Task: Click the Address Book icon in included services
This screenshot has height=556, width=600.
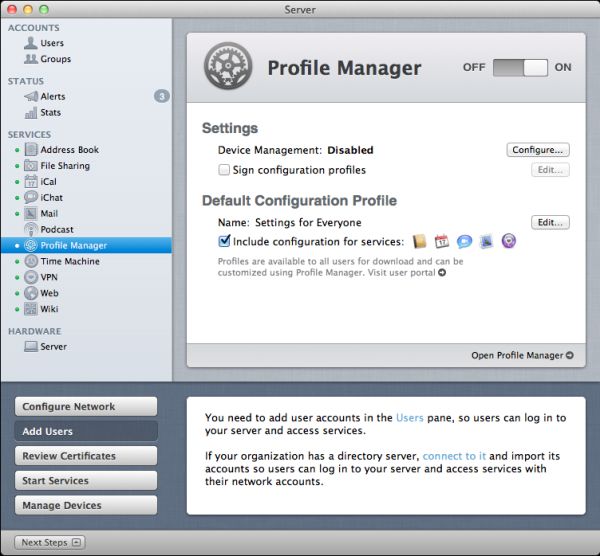Action: (419, 241)
